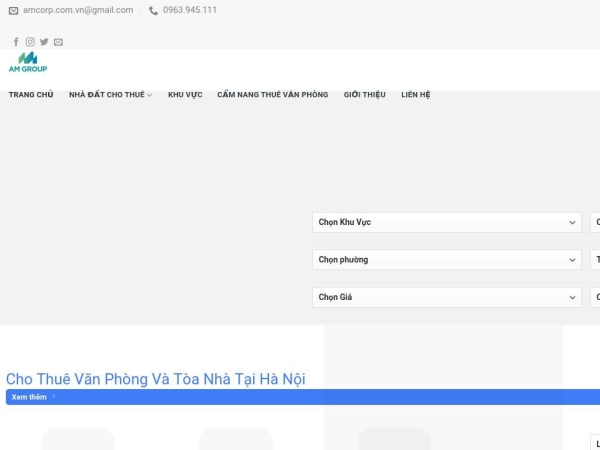Open the Chọn Giá dropdown
Viewport: 600px width, 450px height.
tap(446, 297)
